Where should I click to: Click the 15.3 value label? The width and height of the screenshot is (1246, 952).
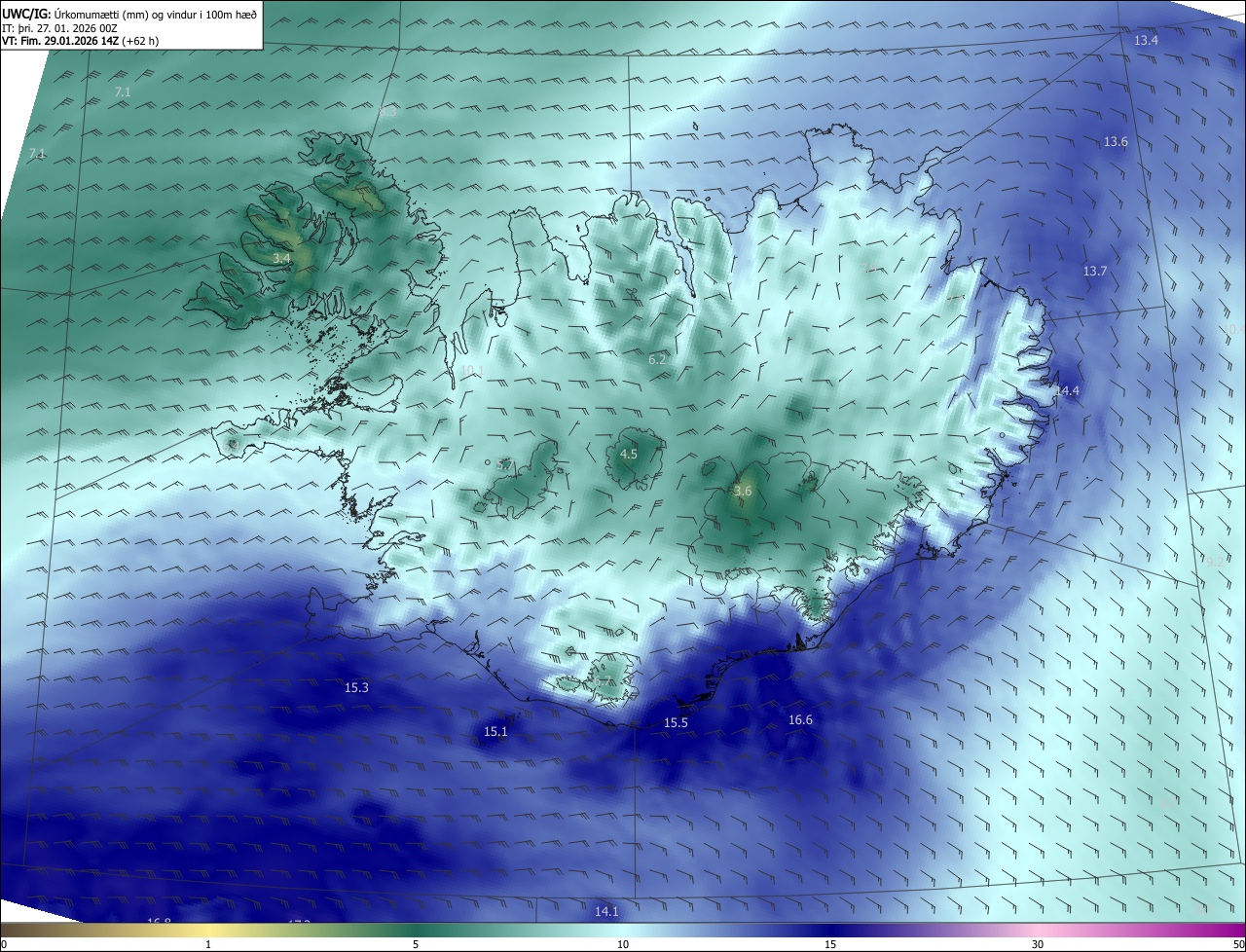[356, 687]
